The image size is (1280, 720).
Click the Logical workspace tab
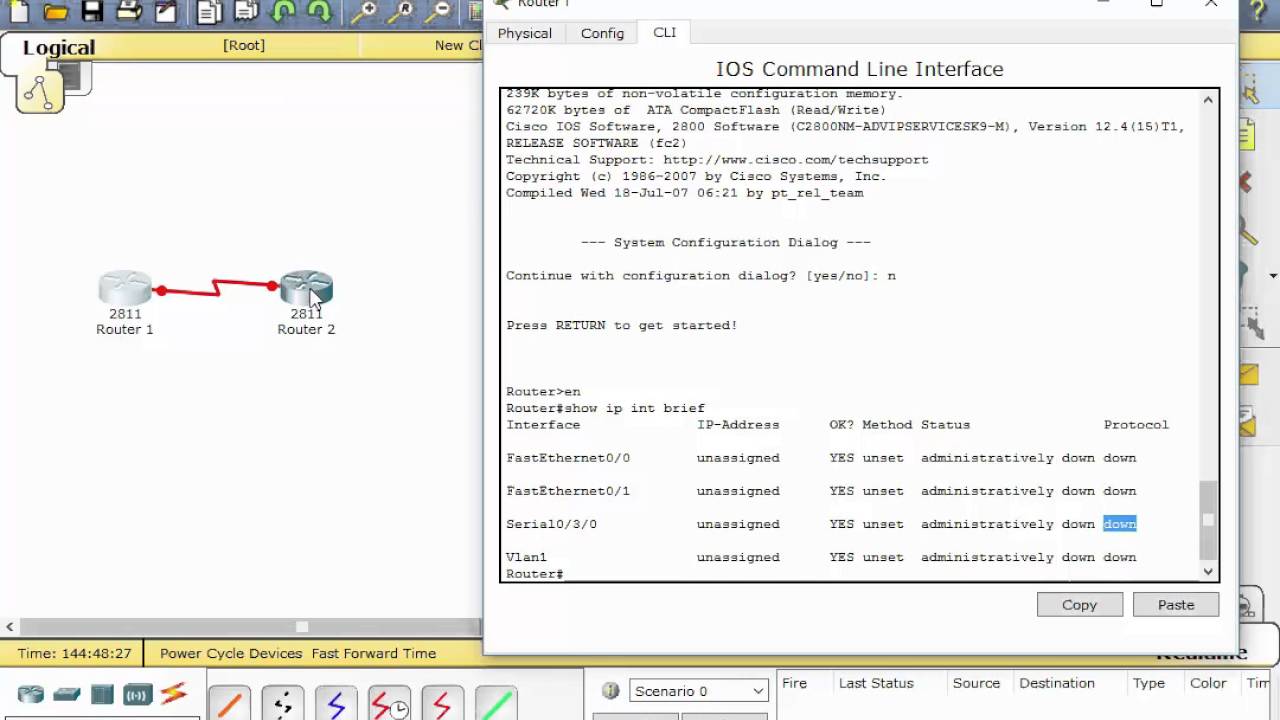pos(59,47)
